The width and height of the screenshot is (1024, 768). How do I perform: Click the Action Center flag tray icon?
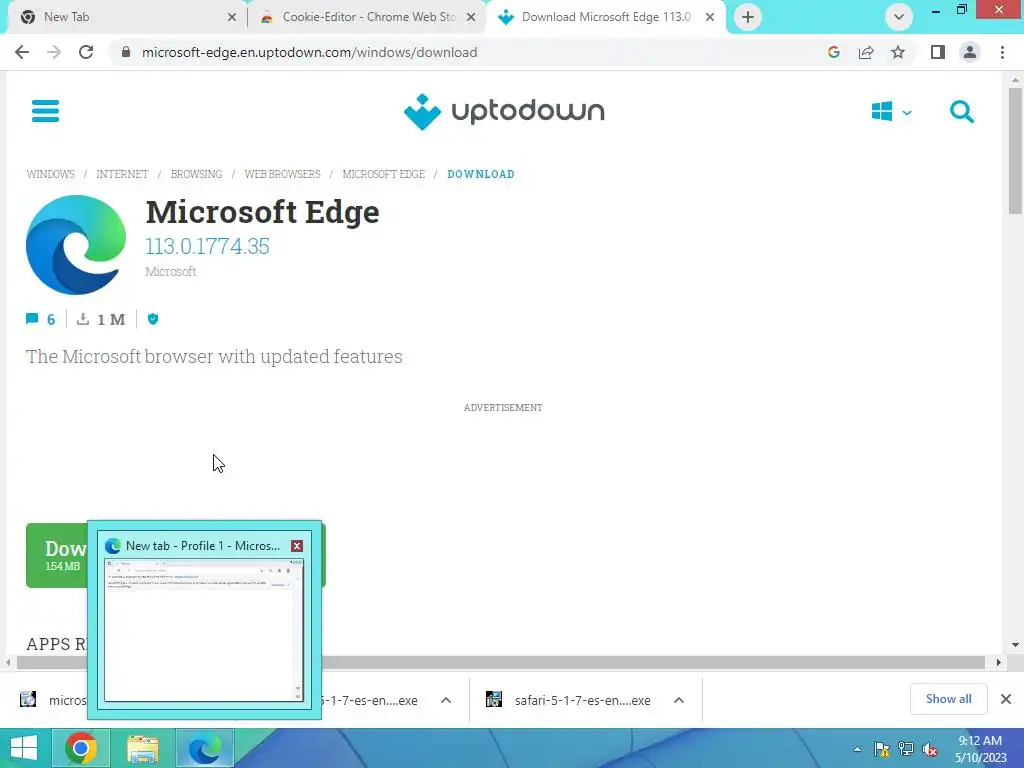coord(881,749)
